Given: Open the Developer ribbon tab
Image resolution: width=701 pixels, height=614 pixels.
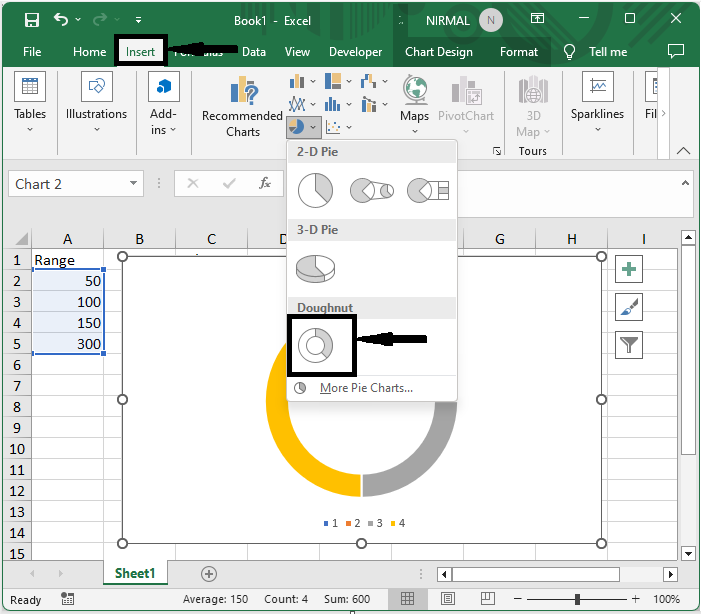Looking at the screenshot, I should (x=355, y=52).
